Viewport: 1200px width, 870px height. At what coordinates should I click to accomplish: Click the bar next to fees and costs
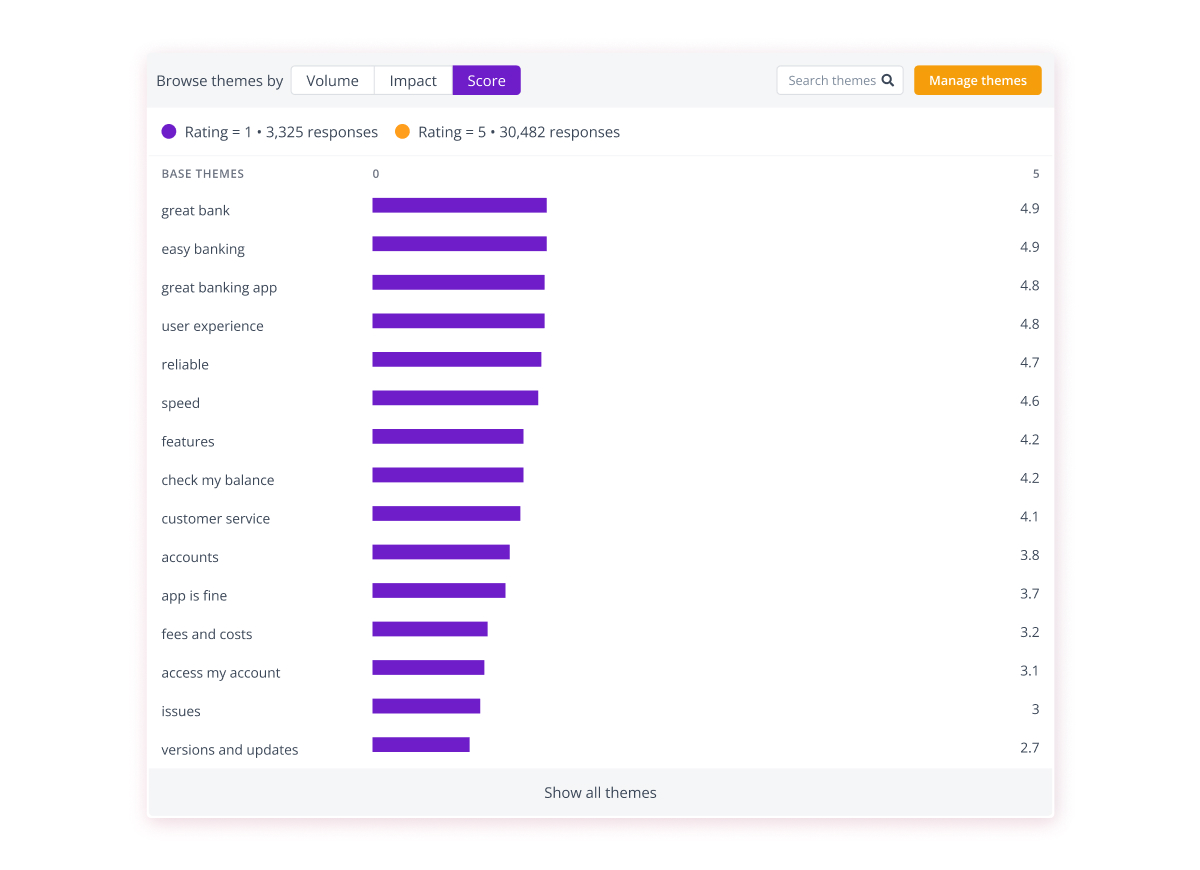tap(430, 628)
